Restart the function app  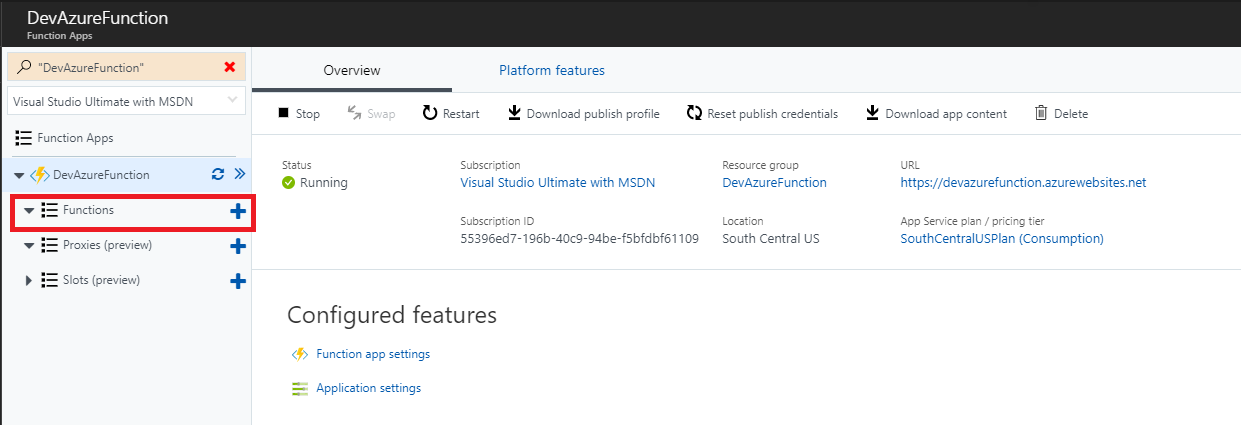(x=450, y=114)
